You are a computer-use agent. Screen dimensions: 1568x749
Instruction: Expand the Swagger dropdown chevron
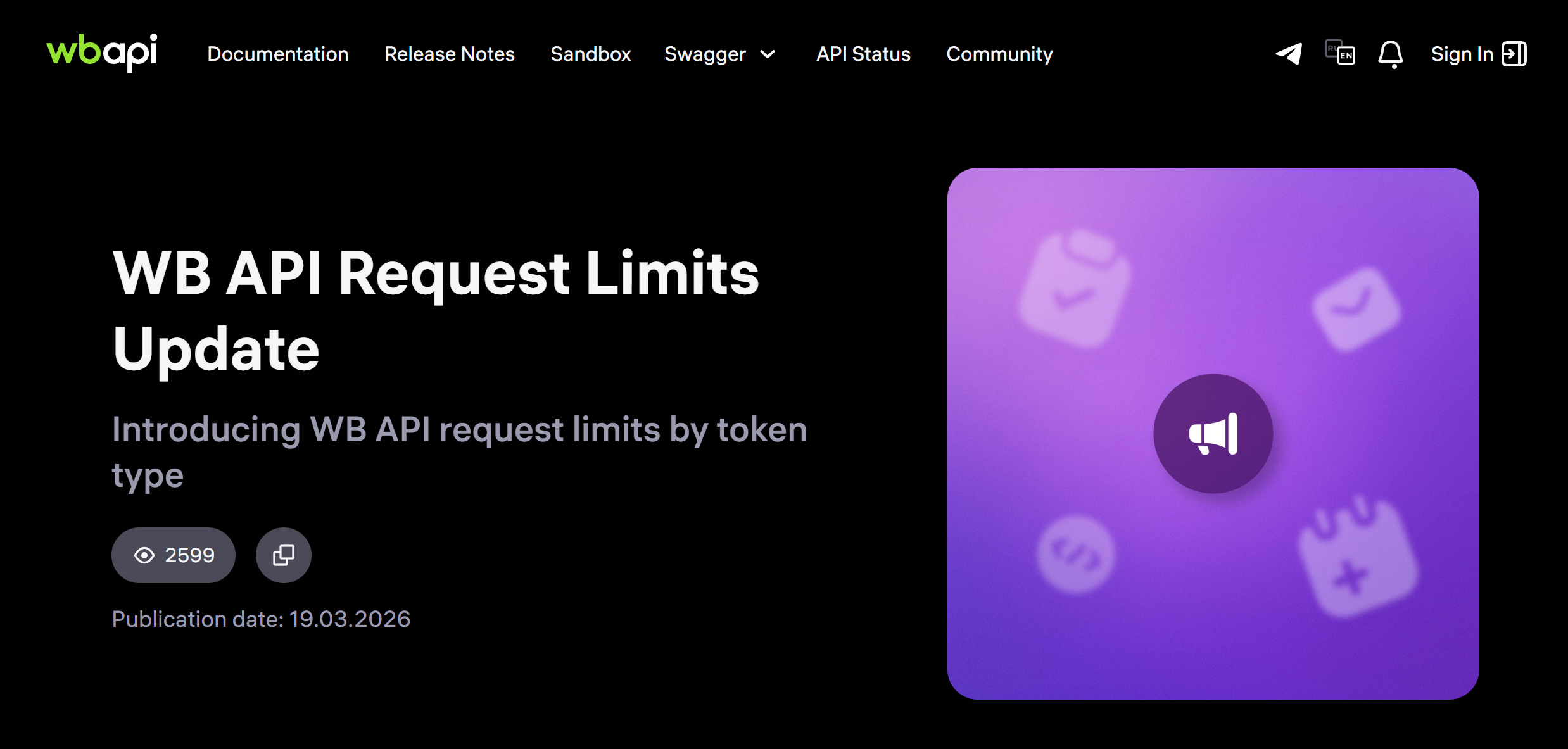tap(768, 54)
